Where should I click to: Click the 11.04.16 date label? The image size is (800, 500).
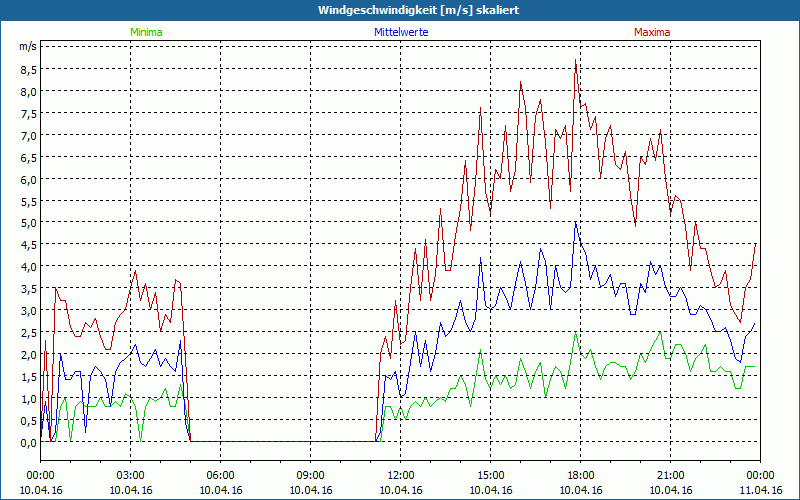760,490
